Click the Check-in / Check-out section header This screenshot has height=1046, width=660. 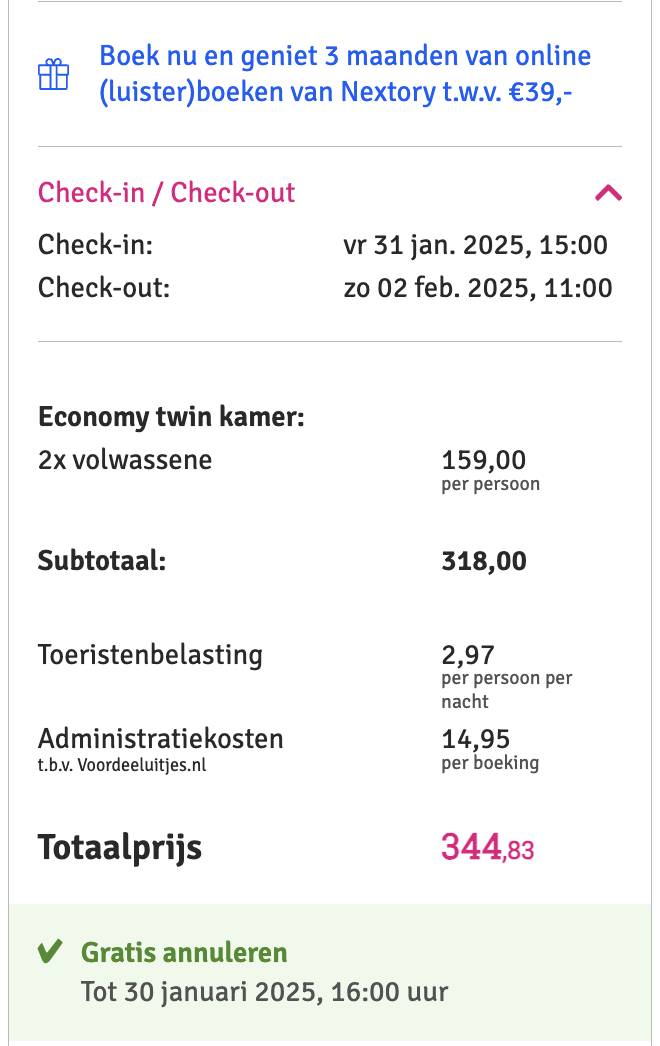click(167, 193)
